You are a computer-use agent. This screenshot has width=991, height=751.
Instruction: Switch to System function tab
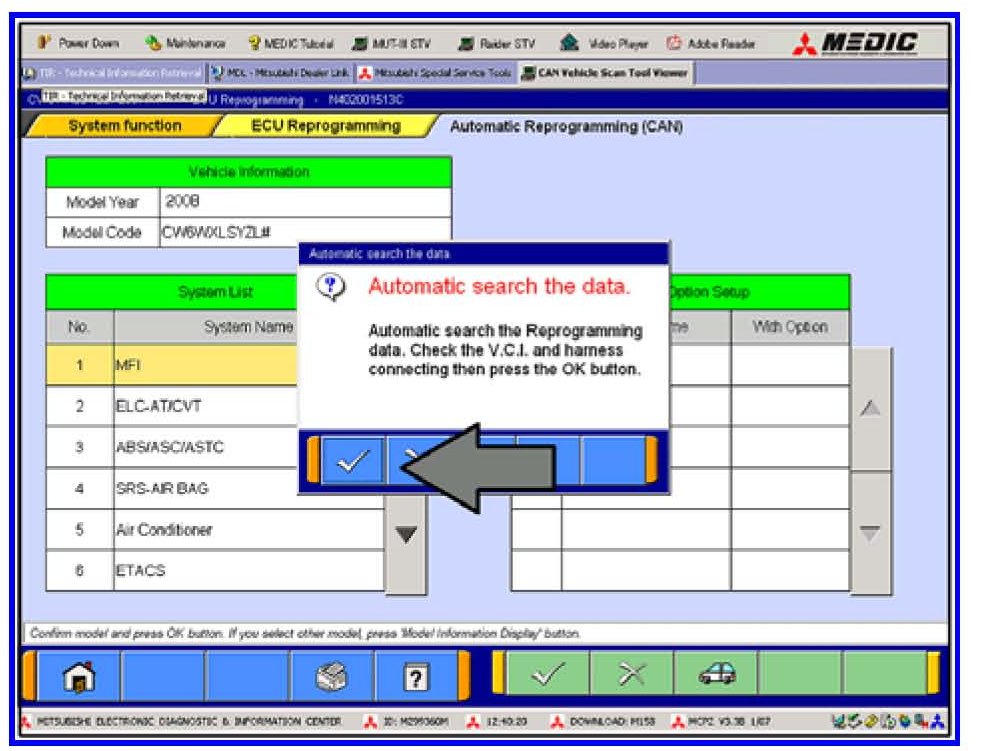coord(124,127)
